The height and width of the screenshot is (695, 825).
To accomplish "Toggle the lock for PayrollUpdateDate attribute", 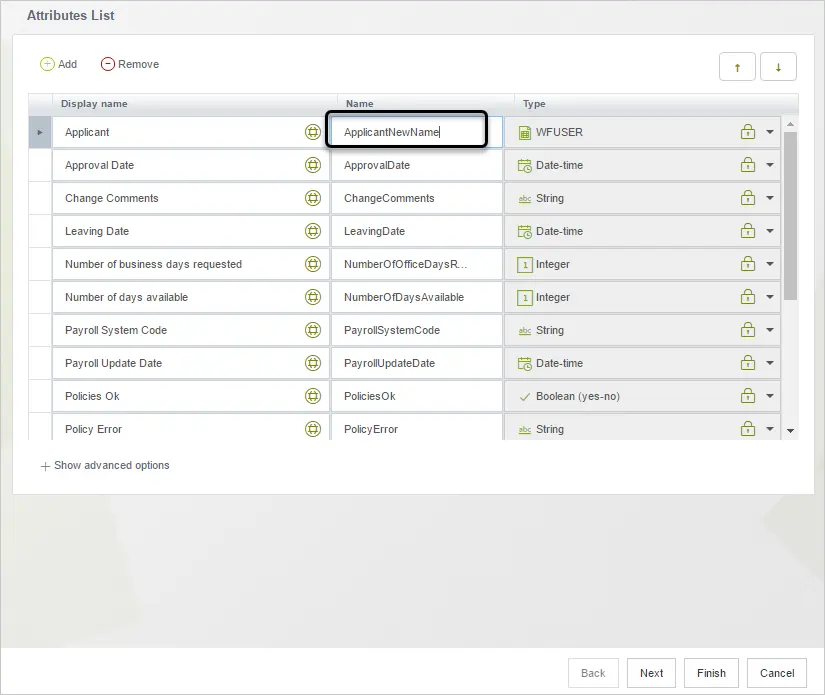I will point(748,362).
